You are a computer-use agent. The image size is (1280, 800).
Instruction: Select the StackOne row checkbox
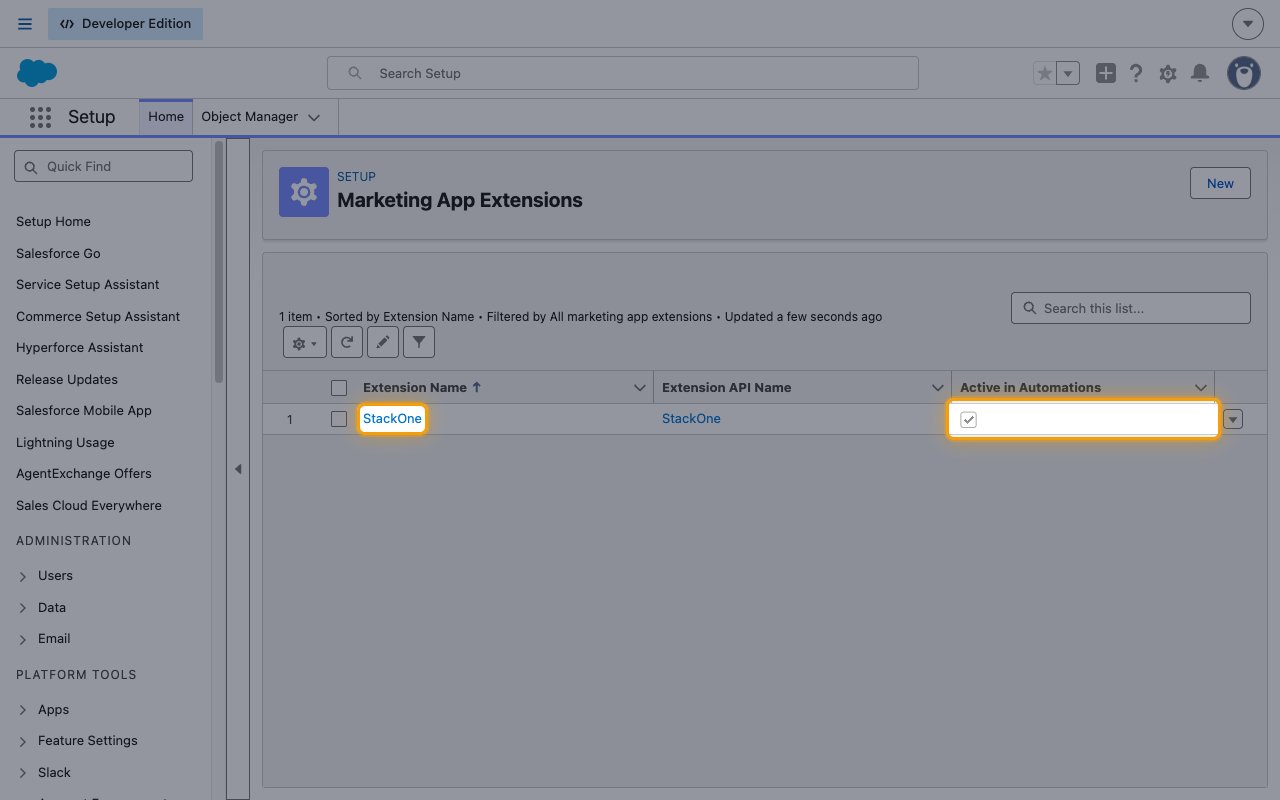[339, 419]
